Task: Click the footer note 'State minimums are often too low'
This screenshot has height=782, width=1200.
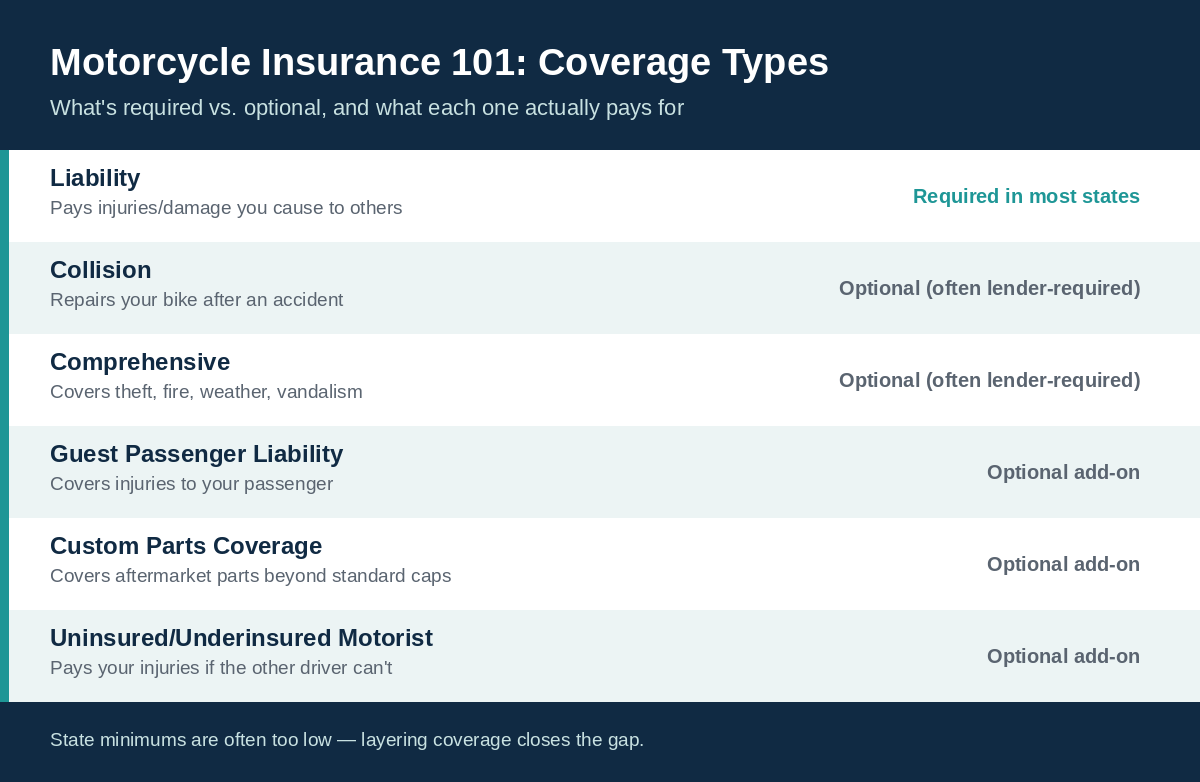Action: point(347,740)
